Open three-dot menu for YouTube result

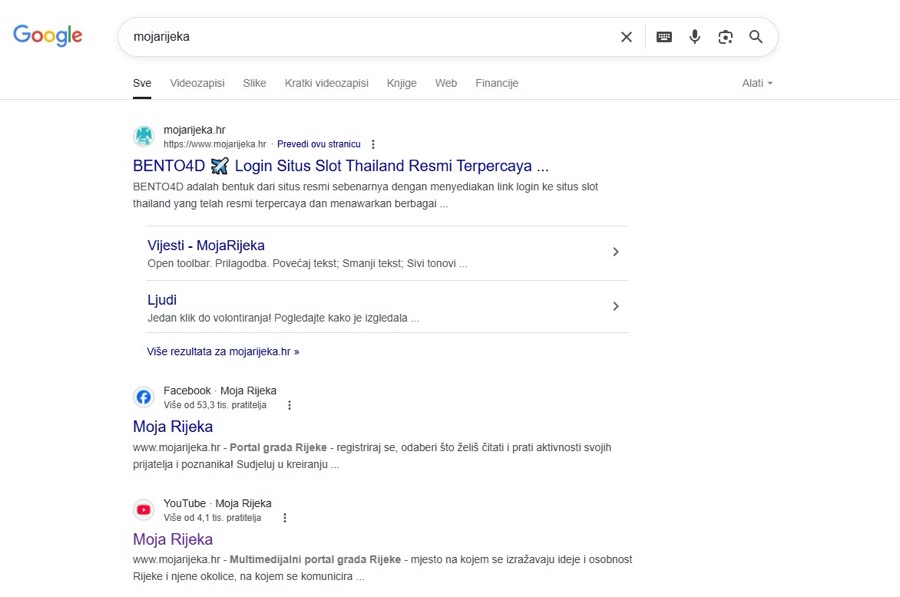[285, 518]
